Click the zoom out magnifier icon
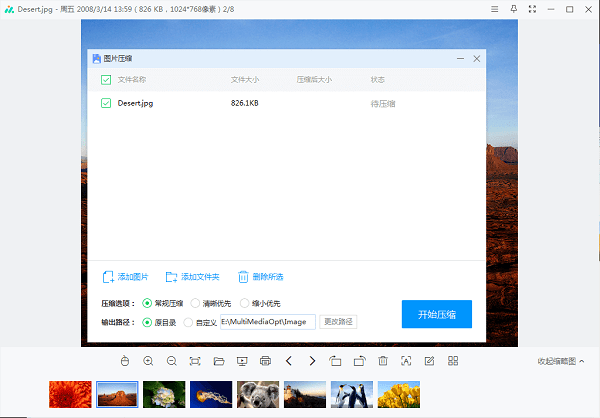600x418 pixels. click(171, 360)
